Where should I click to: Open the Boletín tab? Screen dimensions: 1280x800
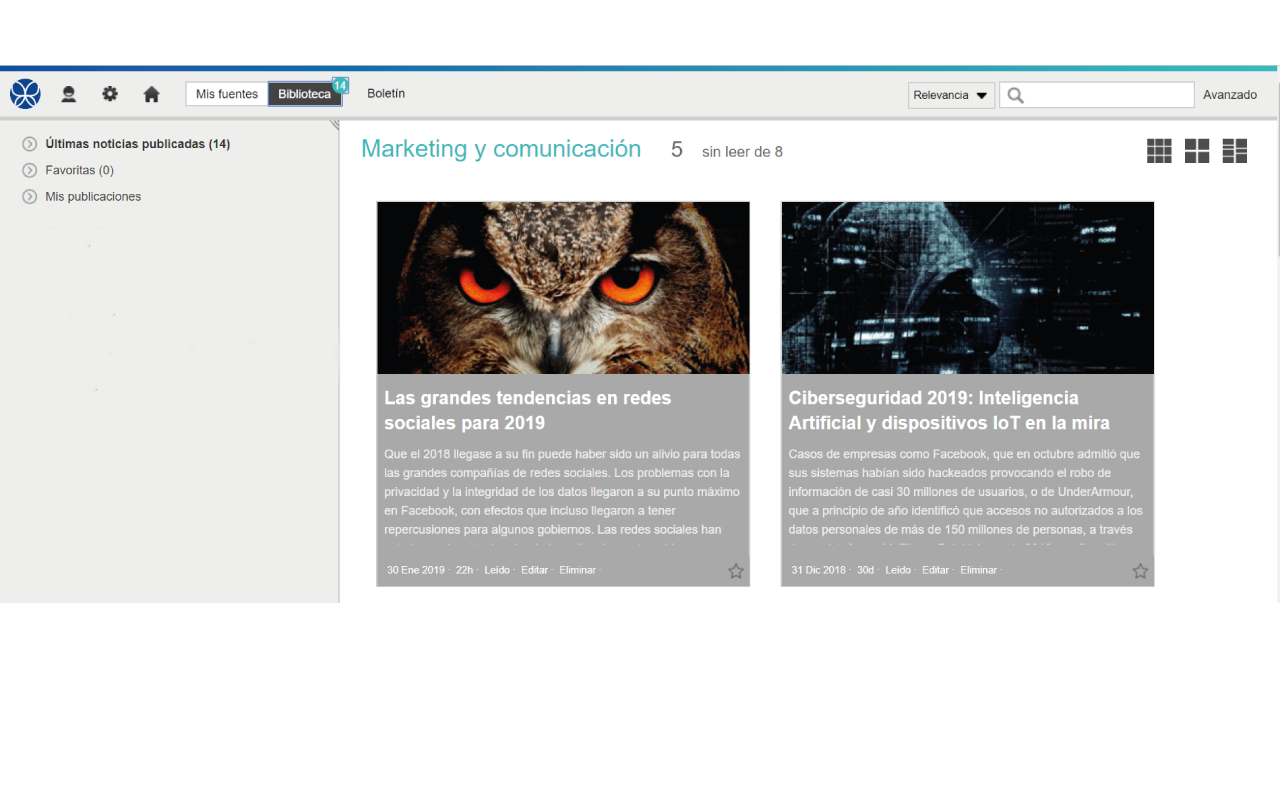(x=386, y=93)
